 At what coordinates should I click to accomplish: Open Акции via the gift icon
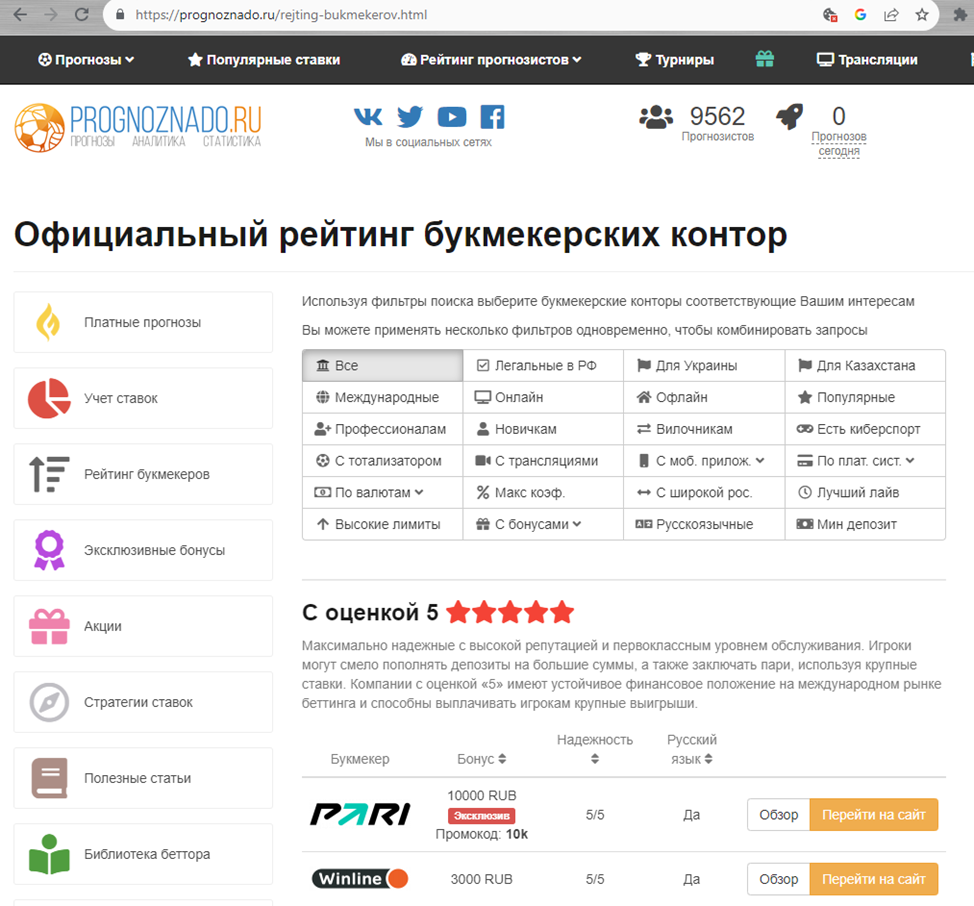(x=49, y=626)
